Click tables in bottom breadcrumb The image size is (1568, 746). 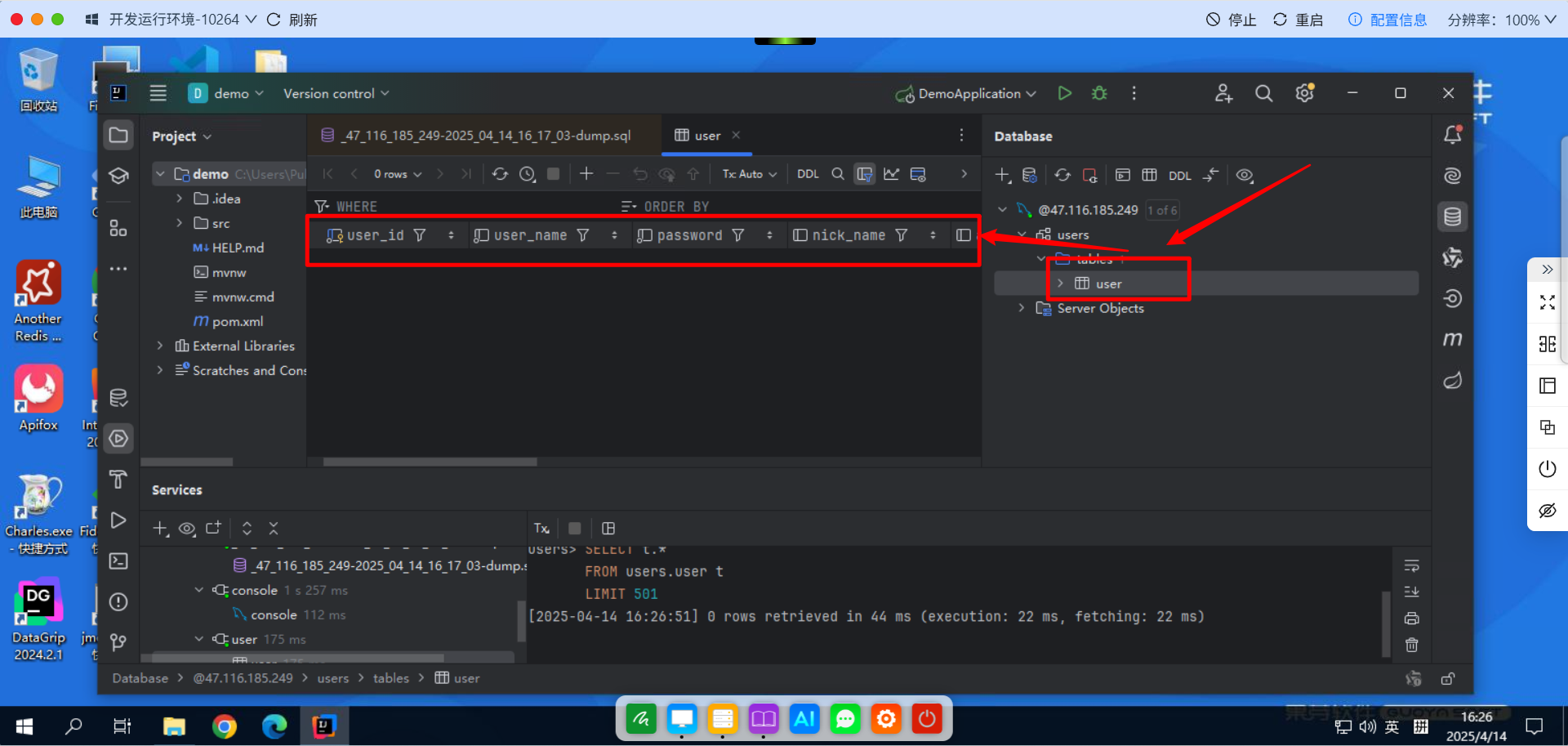(x=391, y=678)
